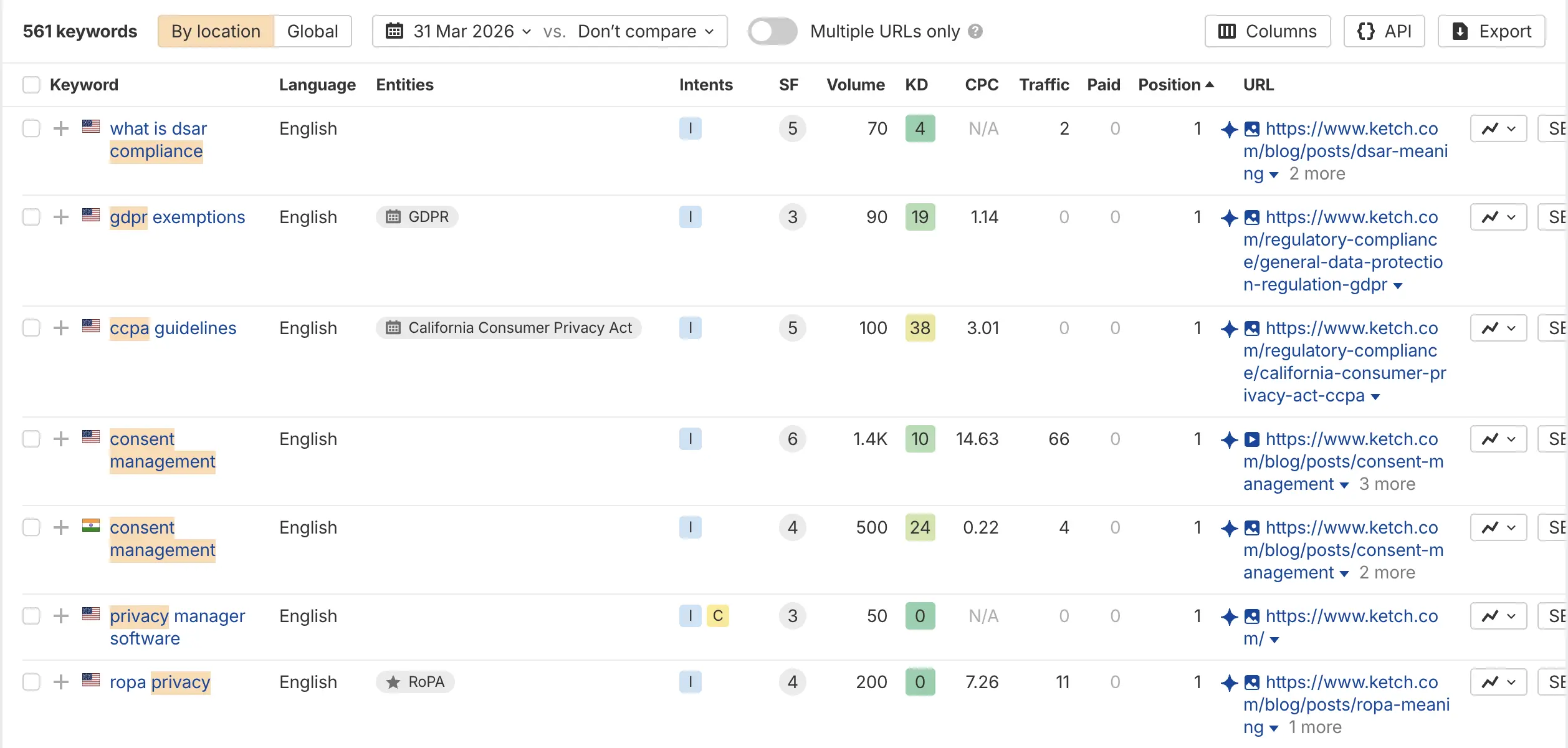Expand the Don't compare dropdown
Viewport: 1568px width, 748px height.
point(645,31)
